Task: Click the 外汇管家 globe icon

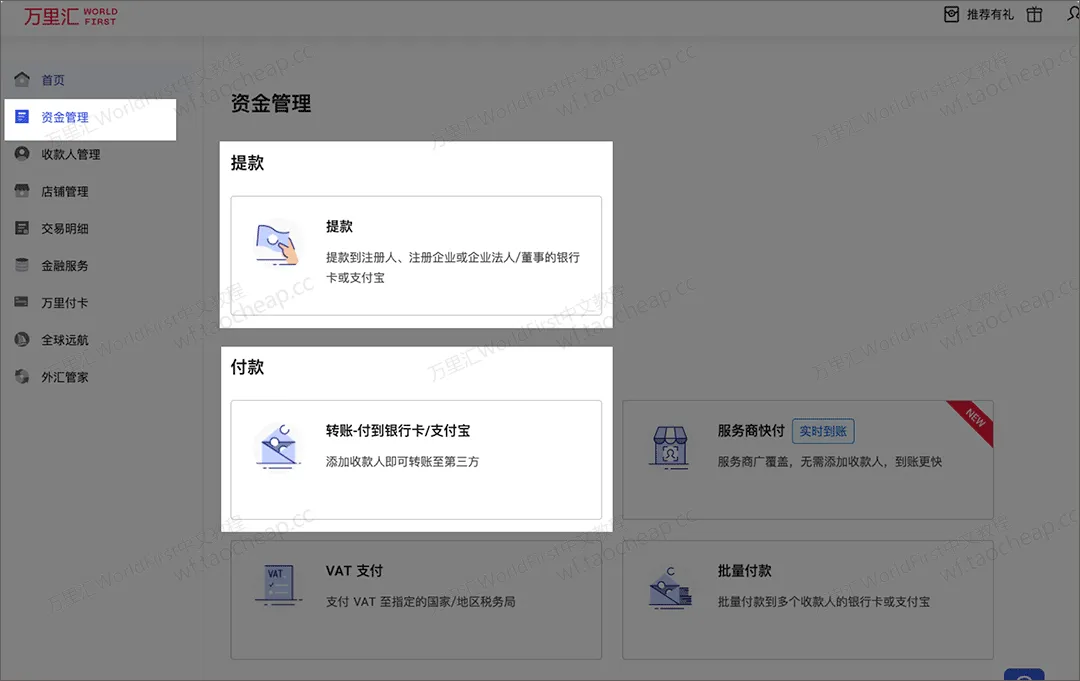Action: click(22, 377)
